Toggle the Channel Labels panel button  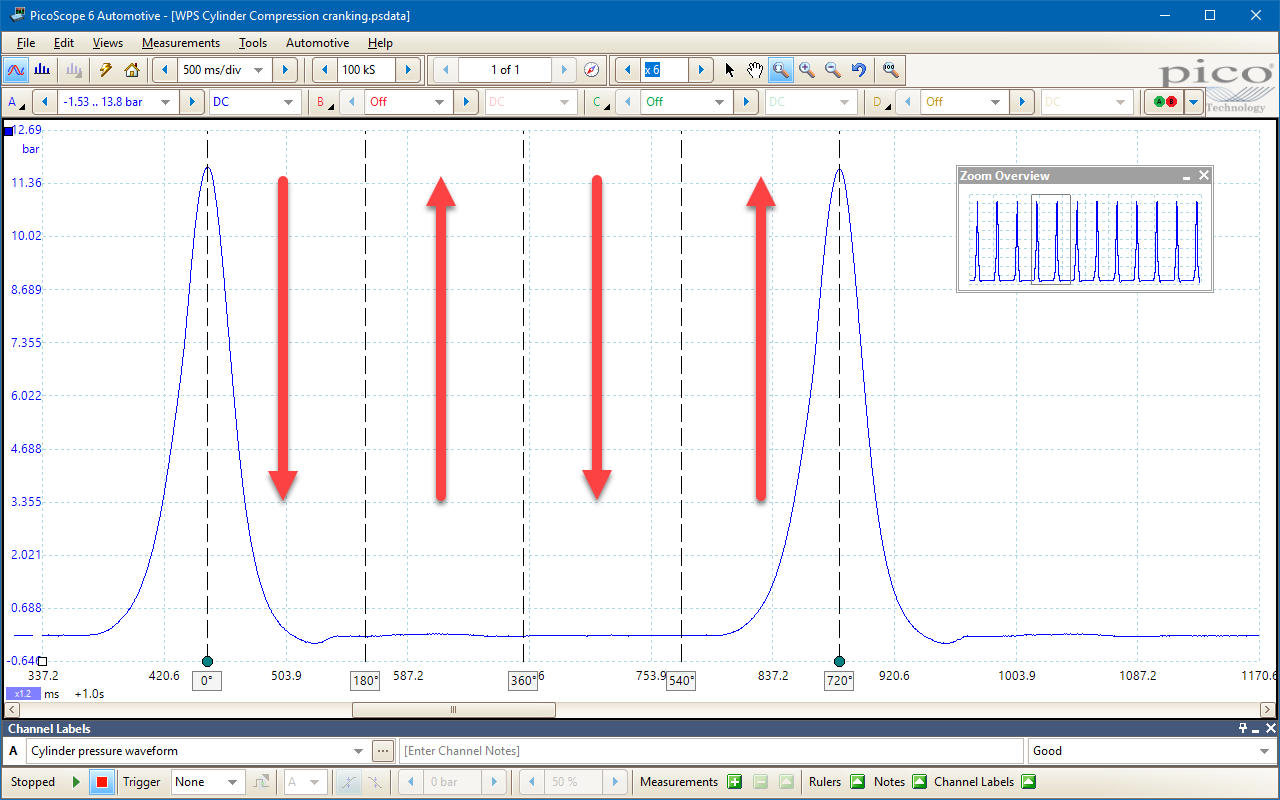(x=1028, y=782)
